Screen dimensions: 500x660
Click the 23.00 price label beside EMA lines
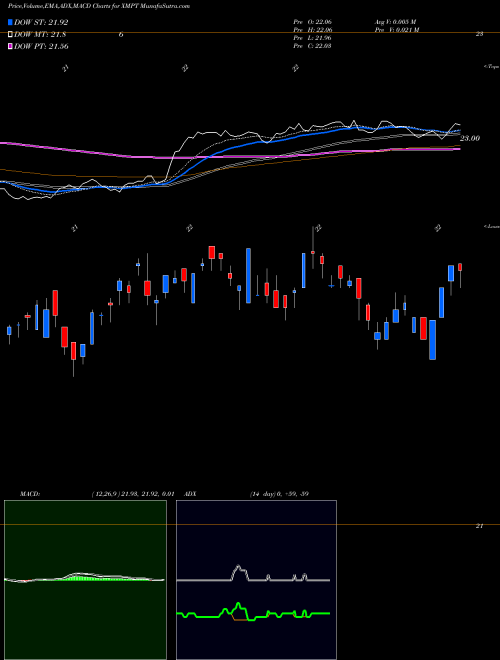[470, 138]
